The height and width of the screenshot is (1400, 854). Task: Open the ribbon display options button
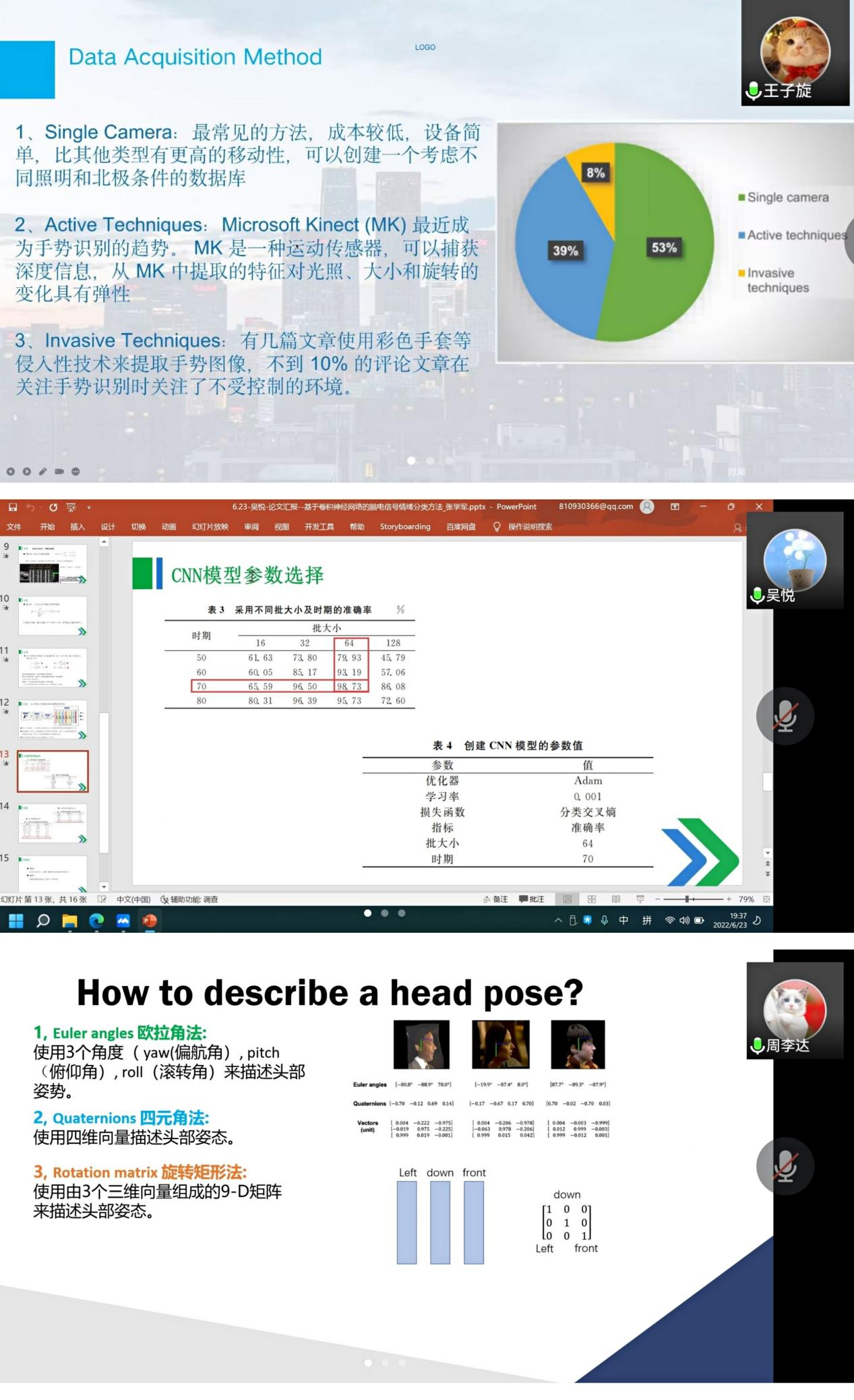click(675, 507)
